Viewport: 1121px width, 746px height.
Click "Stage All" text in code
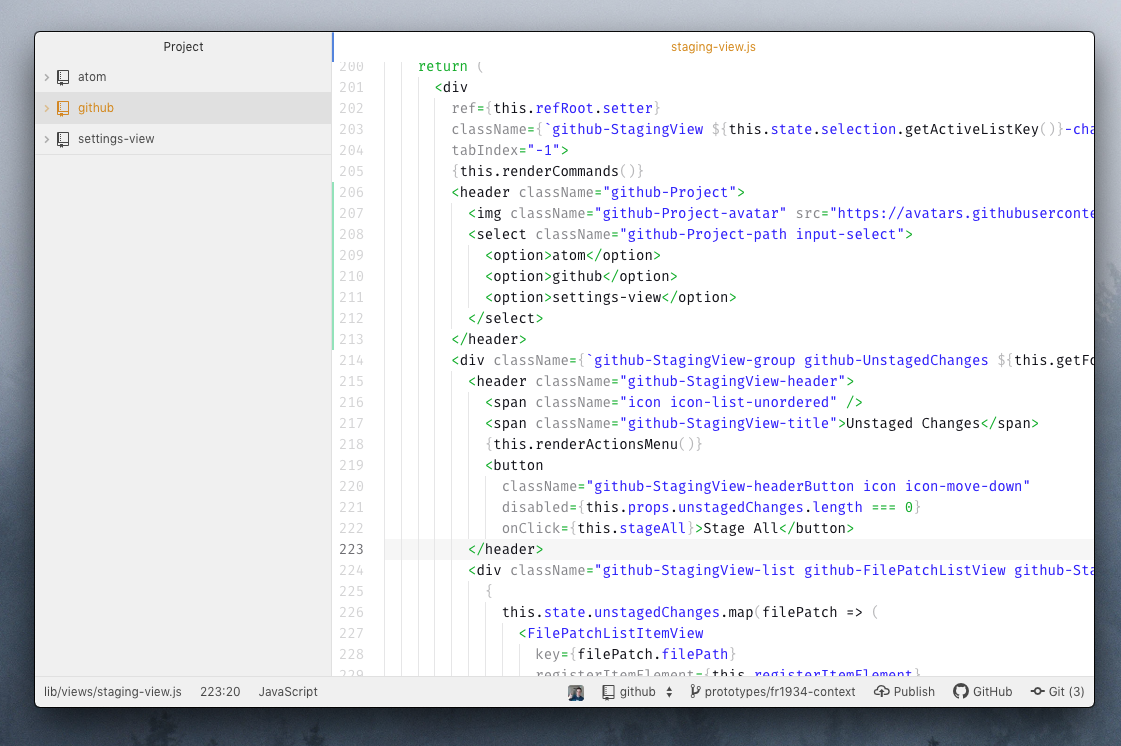pyautogui.click(x=741, y=529)
